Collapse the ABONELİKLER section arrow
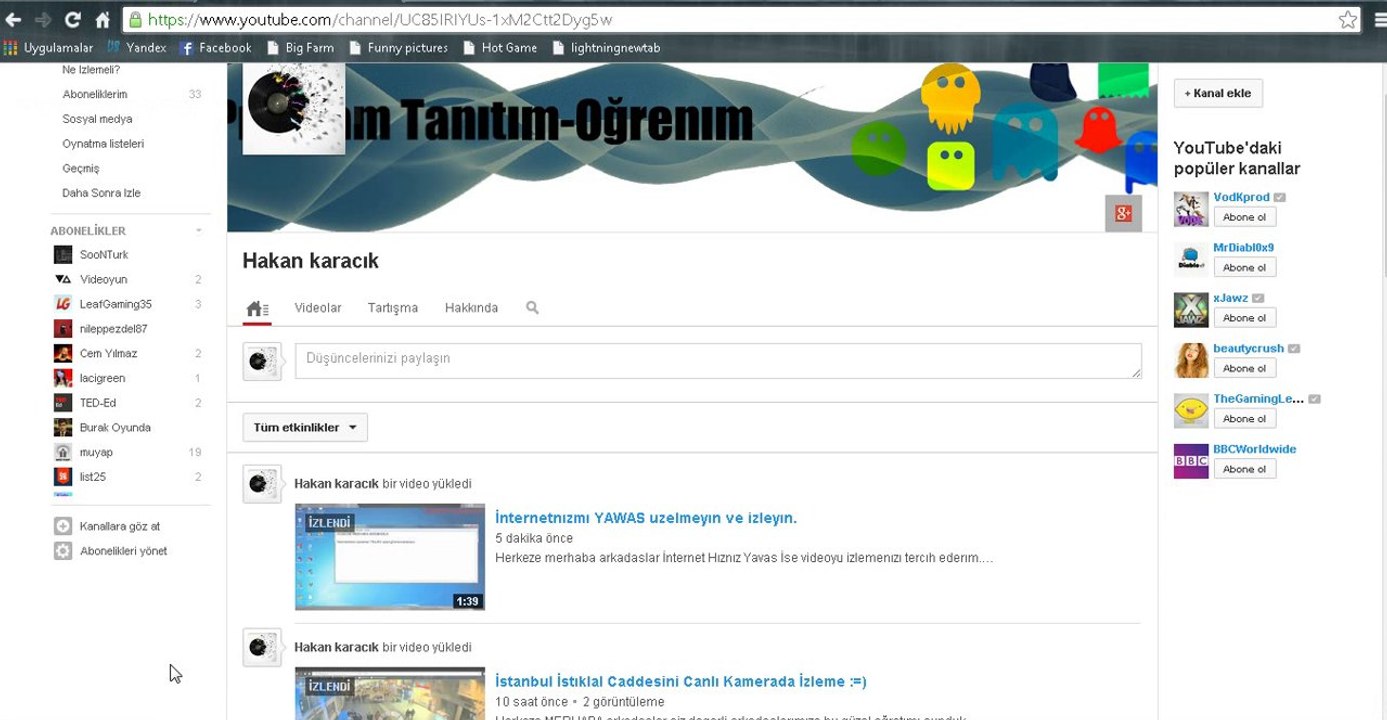Viewport: 1387px width, 720px height. (x=198, y=231)
